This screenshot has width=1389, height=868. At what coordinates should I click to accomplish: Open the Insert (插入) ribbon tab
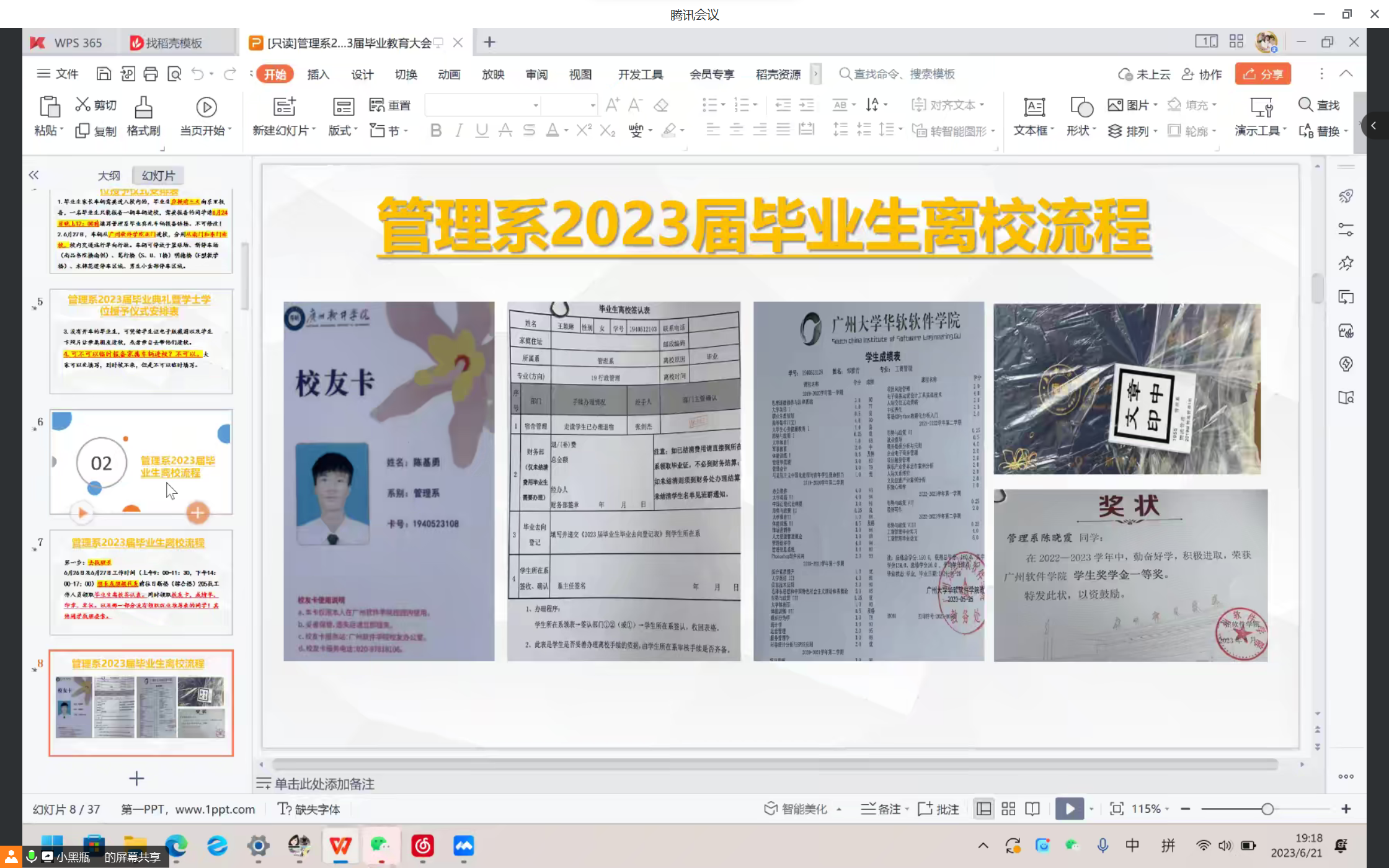pos(317,74)
